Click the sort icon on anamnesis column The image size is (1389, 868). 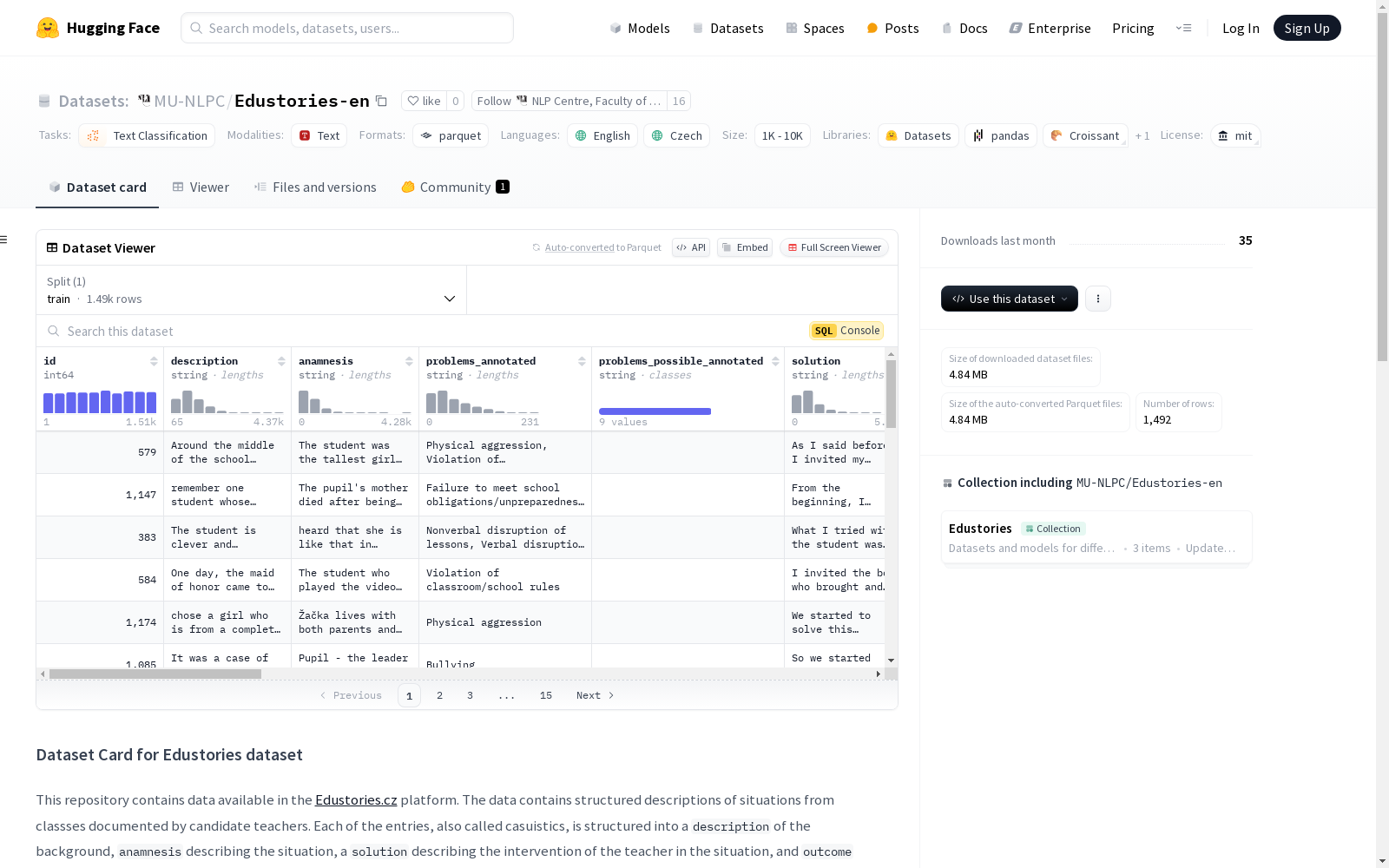[x=409, y=361]
